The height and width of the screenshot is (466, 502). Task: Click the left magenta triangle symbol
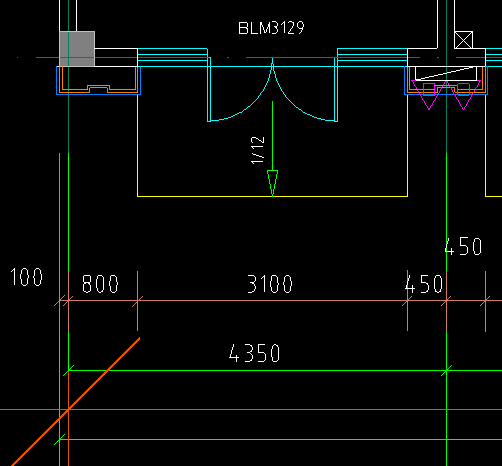(429, 95)
